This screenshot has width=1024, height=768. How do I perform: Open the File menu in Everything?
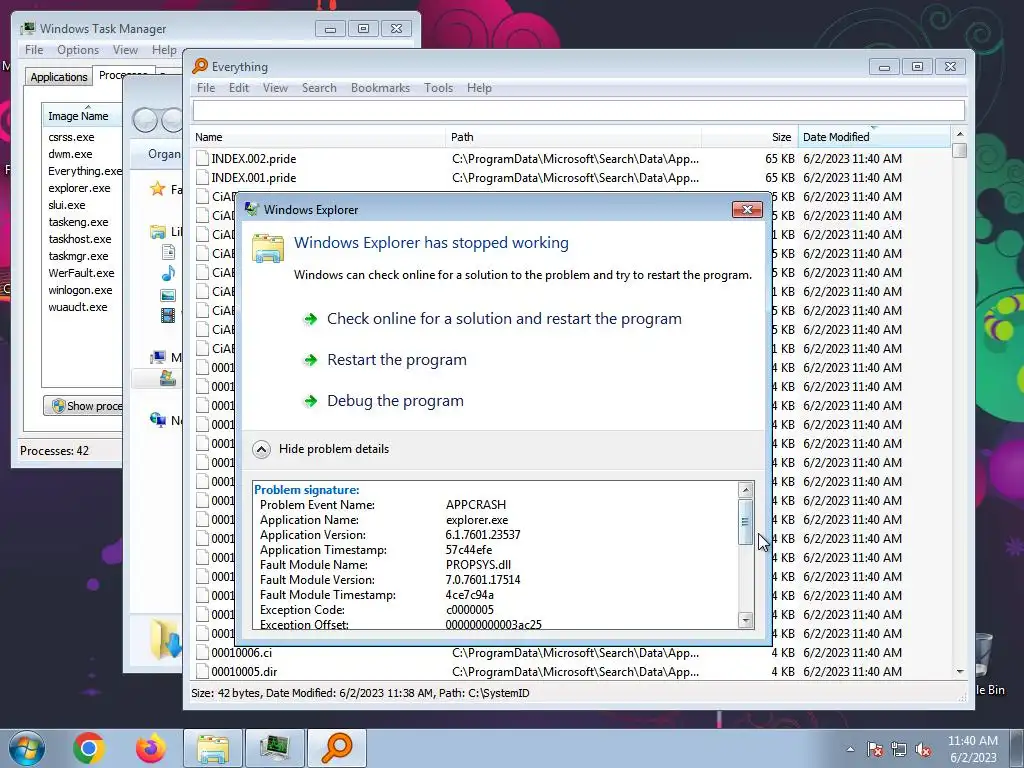tap(206, 88)
